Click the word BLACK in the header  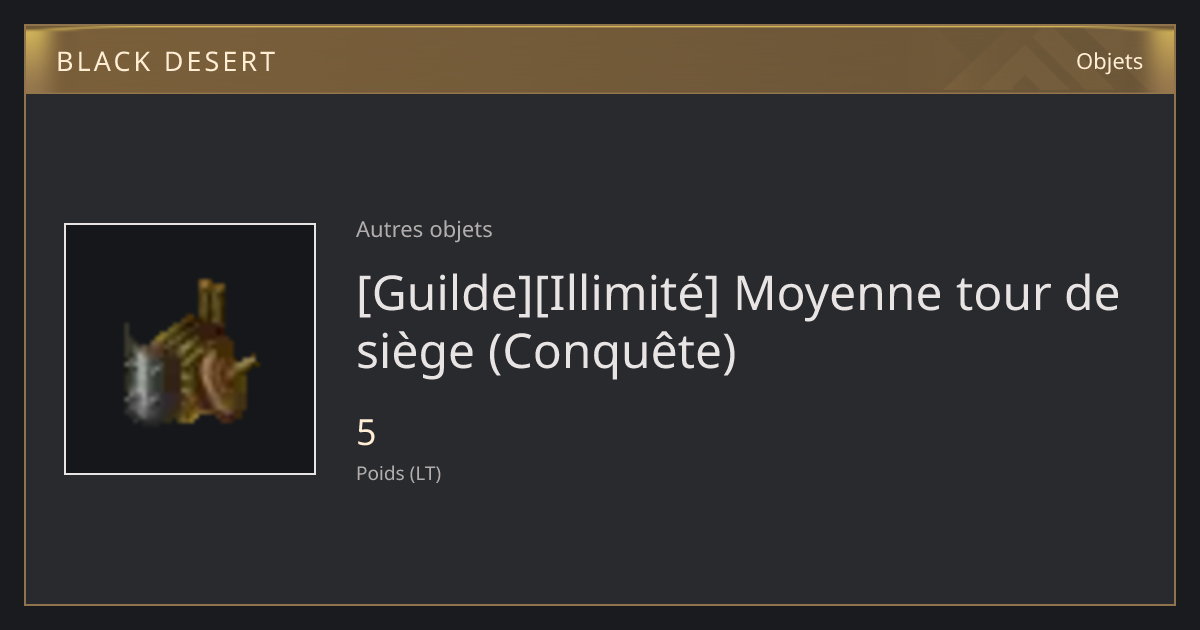(x=104, y=62)
